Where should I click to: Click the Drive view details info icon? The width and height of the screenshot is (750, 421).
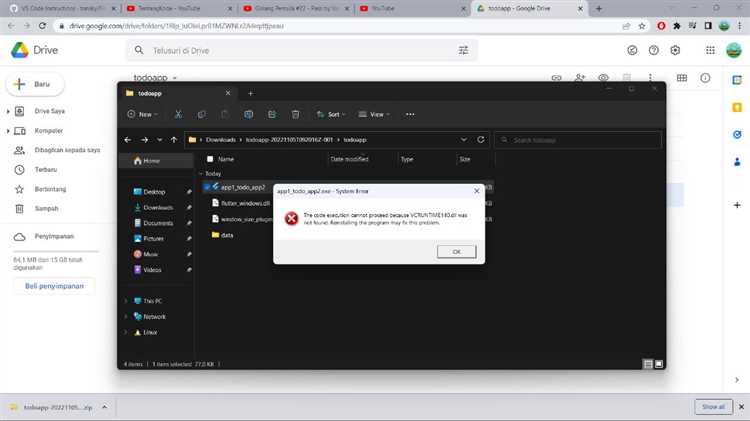click(x=705, y=78)
